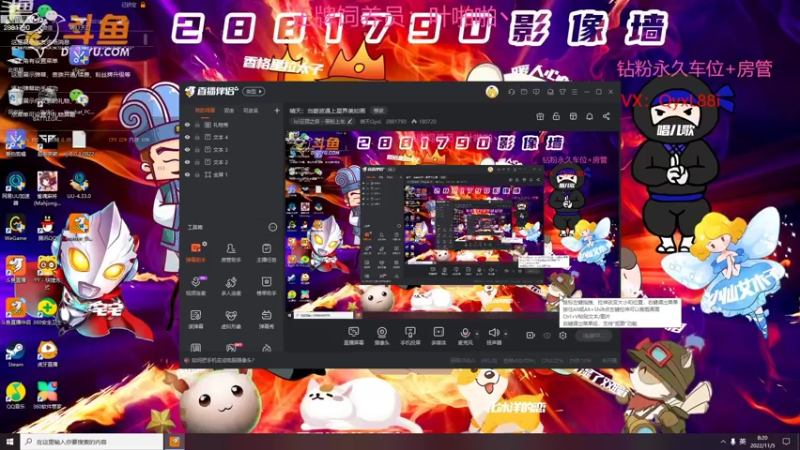The image size is (800, 450).
Task: Add a 手机投屏 phone casting source
Action: click(410, 336)
